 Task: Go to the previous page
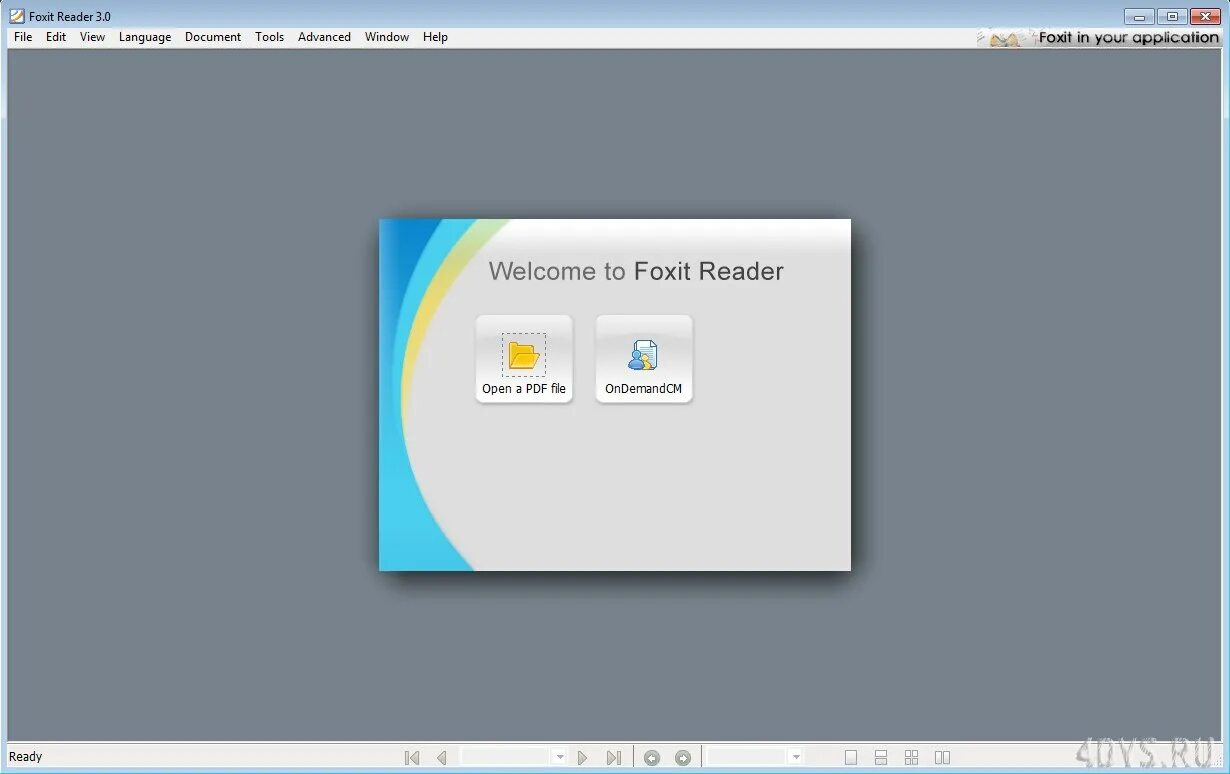click(441, 757)
